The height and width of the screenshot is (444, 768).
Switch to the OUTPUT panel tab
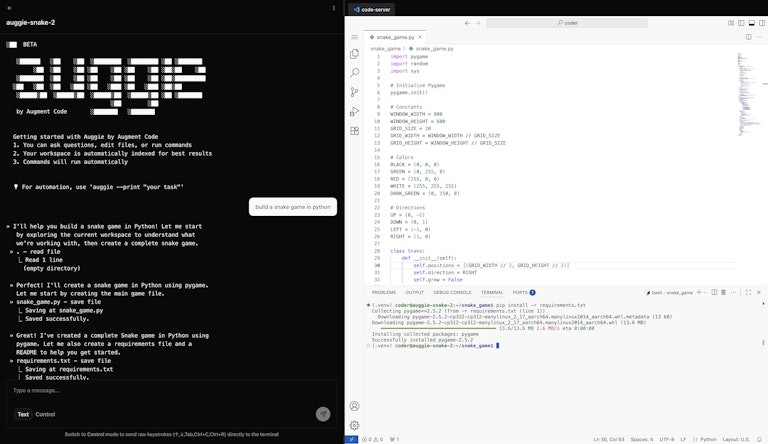point(414,293)
